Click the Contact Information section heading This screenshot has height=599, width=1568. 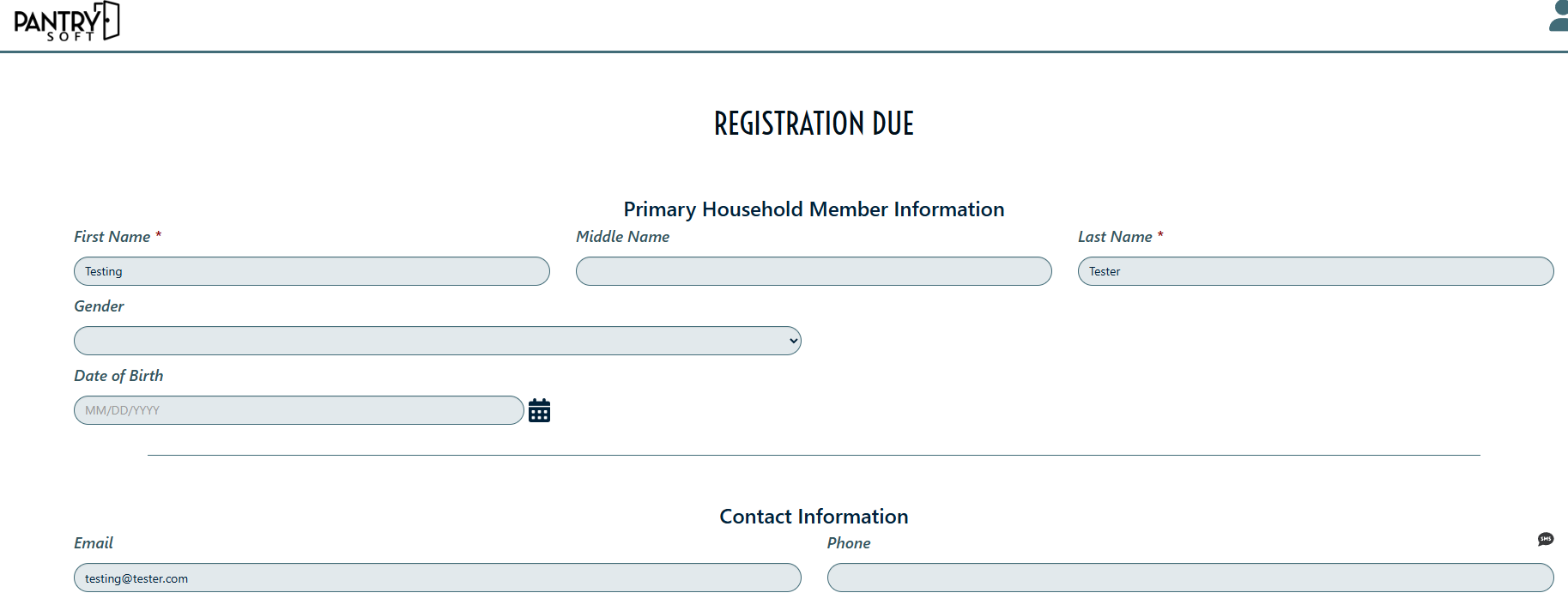814,517
